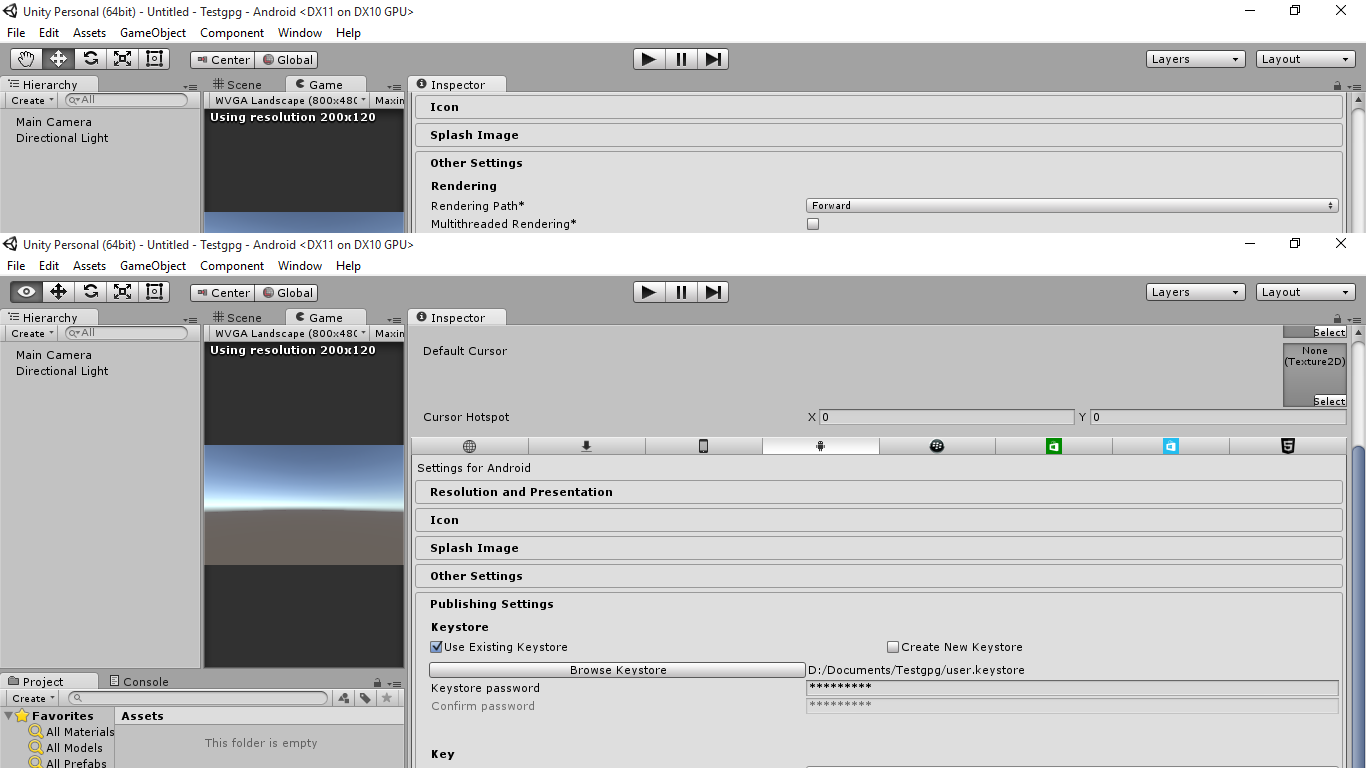Click All Models favorite search

(66, 748)
